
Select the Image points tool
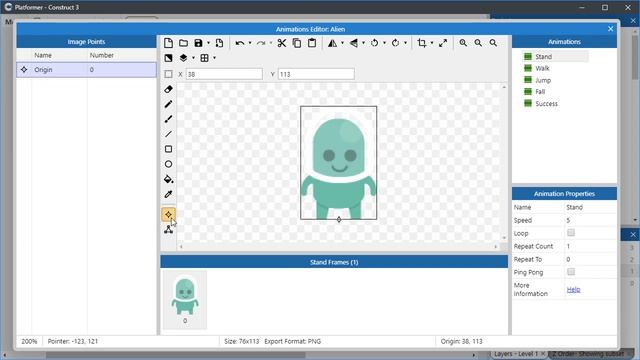(168, 215)
